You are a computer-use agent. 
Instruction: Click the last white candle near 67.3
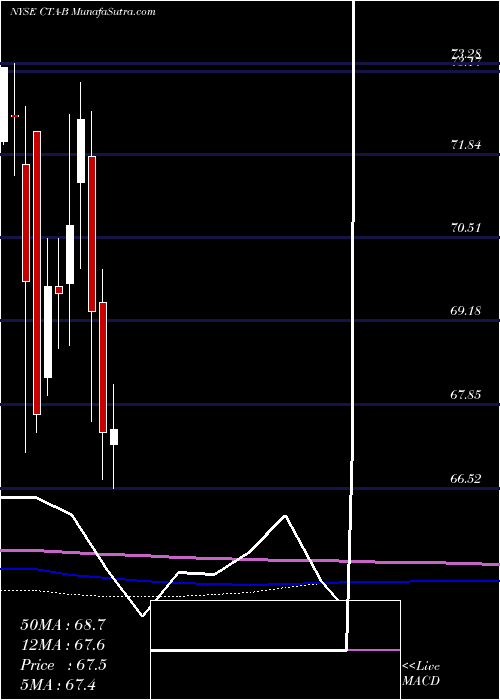pyautogui.click(x=114, y=437)
